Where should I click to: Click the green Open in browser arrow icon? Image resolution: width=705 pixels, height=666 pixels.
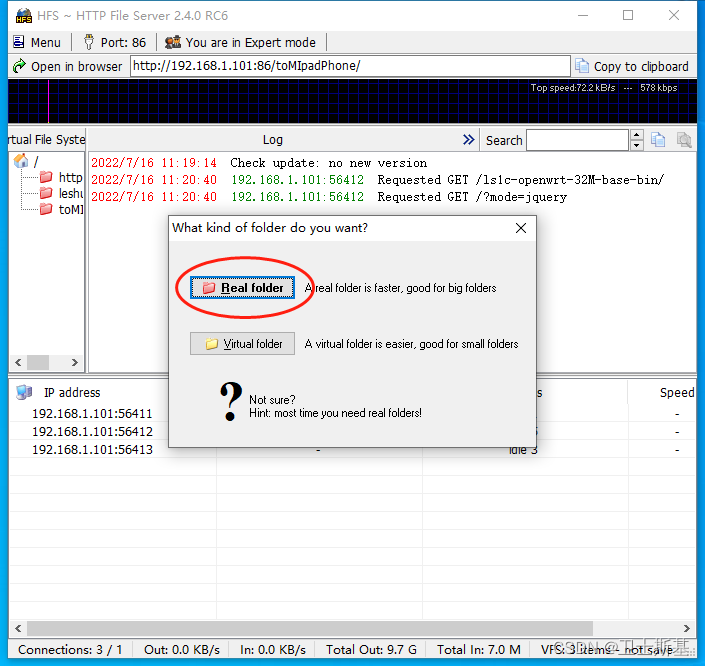19,67
